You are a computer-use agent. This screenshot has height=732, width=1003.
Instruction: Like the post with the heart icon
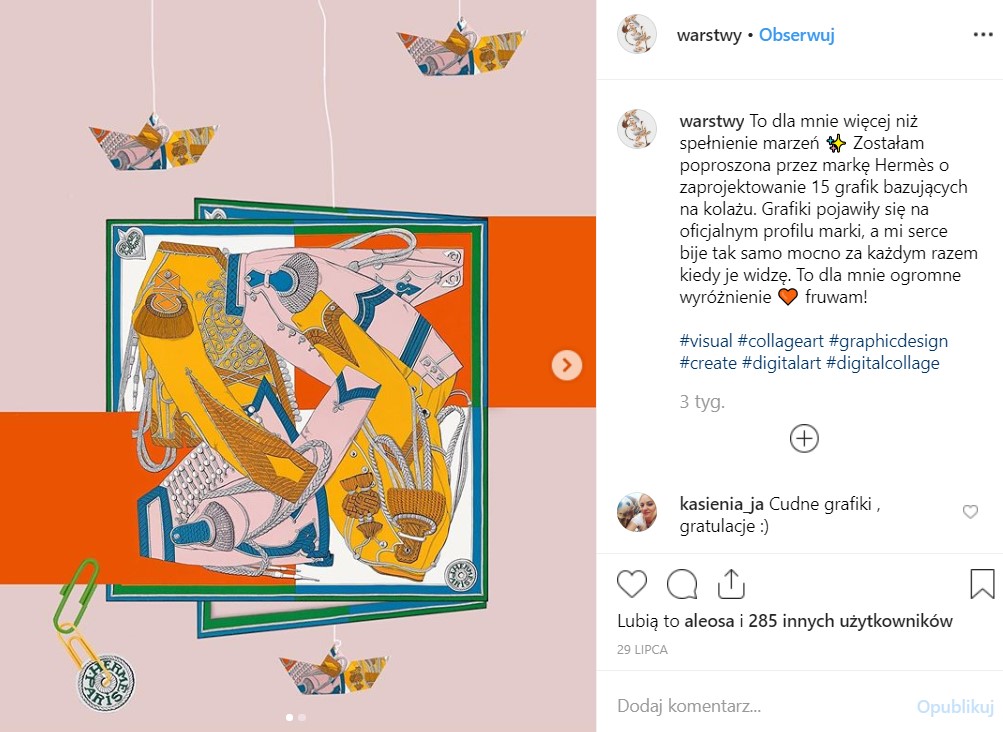[x=632, y=584]
